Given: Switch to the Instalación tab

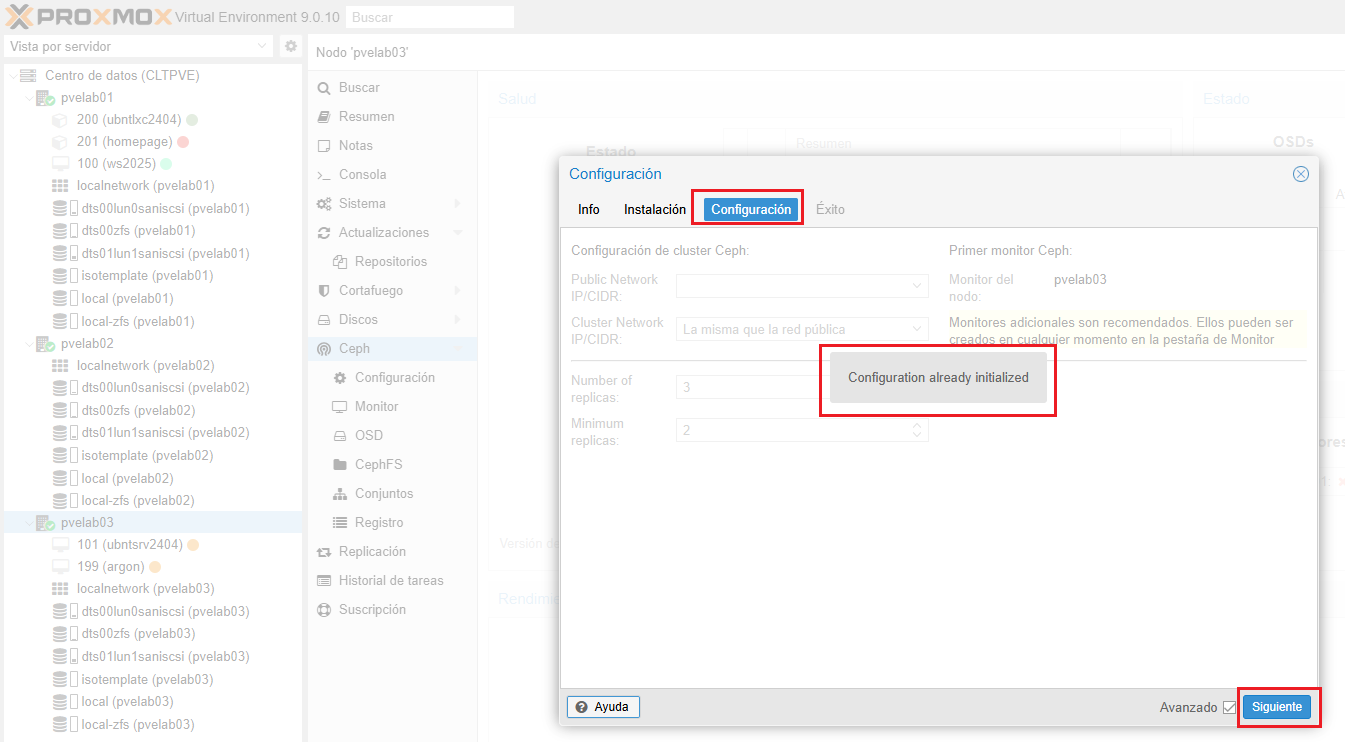Looking at the screenshot, I should click(655, 209).
